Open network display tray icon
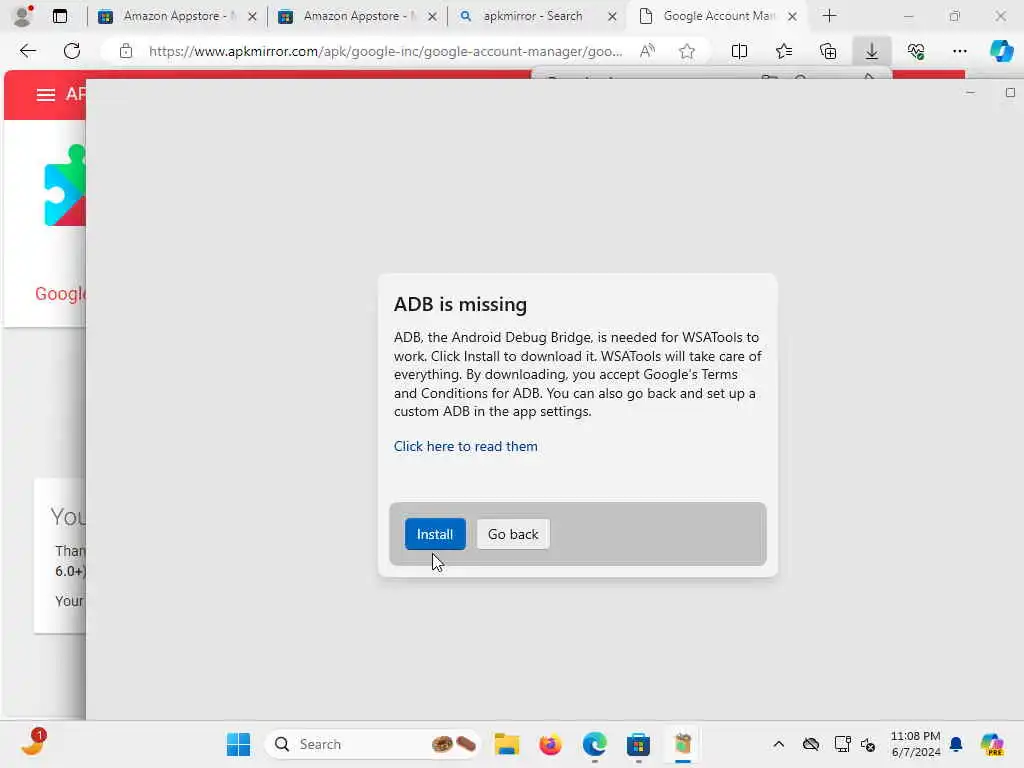 [842, 744]
